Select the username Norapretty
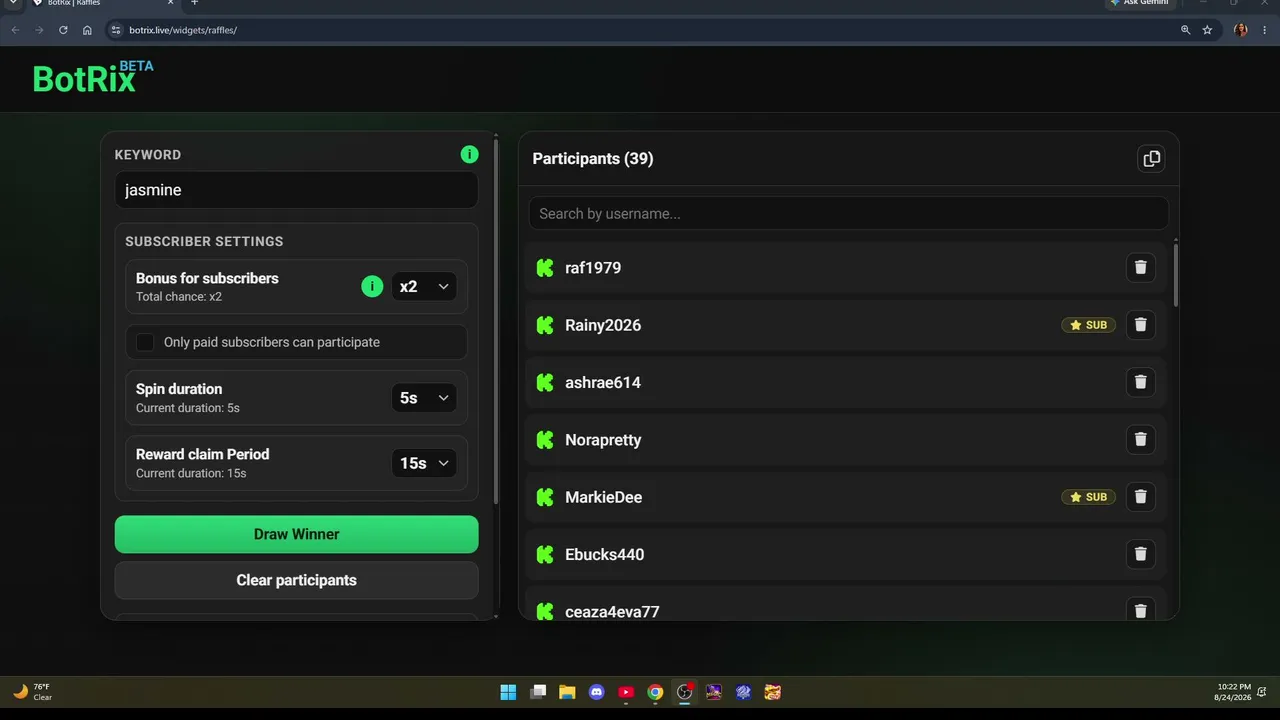This screenshot has width=1280, height=720. pyautogui.click(x=603, y=440)
